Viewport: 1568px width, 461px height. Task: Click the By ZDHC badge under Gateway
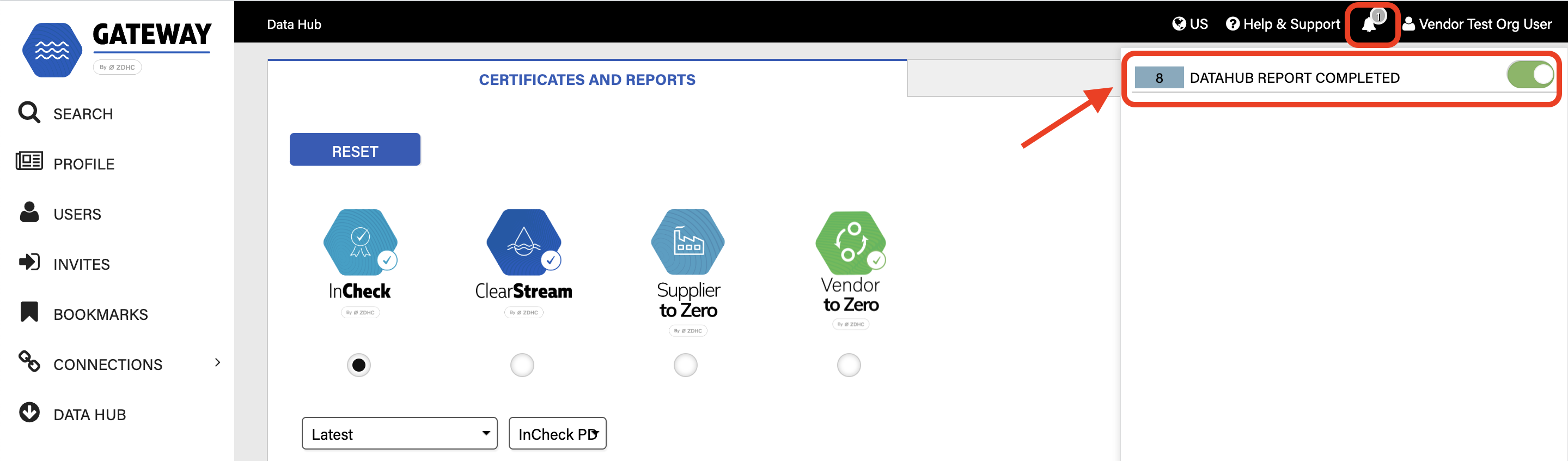point(118,67)
